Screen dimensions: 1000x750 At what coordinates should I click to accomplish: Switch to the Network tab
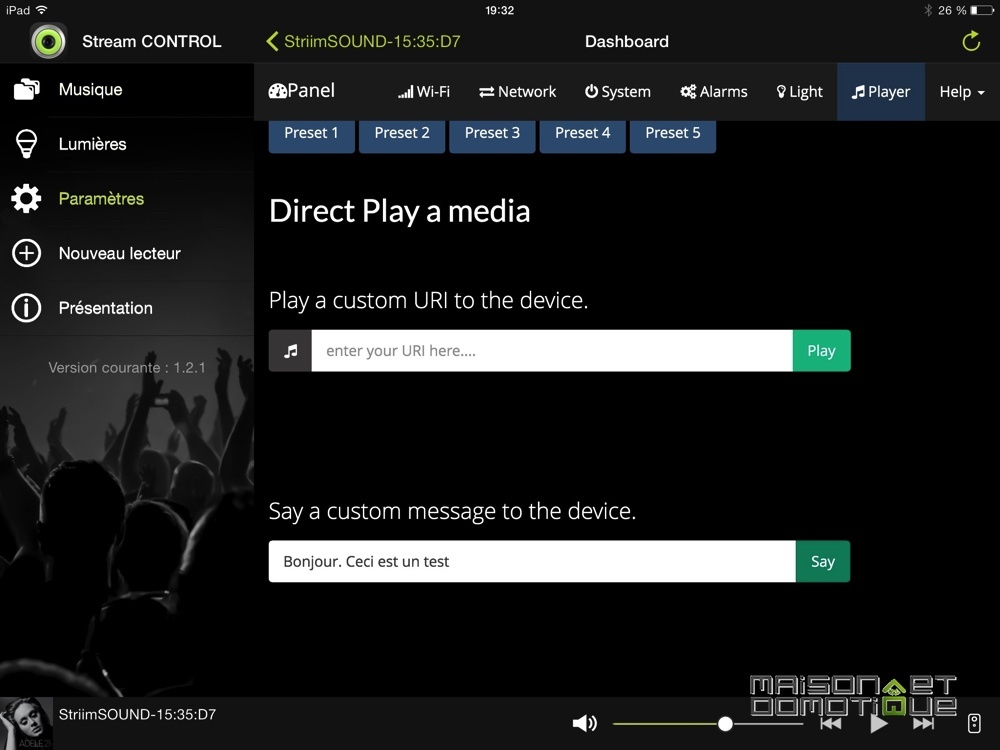[x=517, y=92]
